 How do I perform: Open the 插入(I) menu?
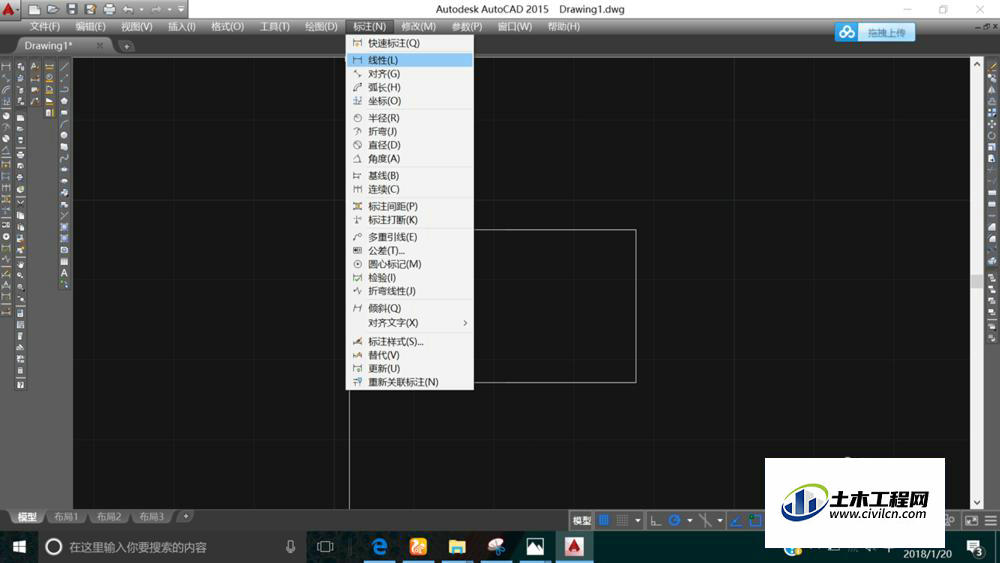[x=182, y=26]
